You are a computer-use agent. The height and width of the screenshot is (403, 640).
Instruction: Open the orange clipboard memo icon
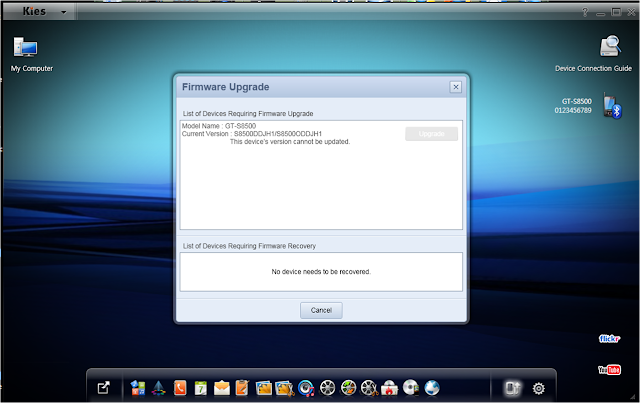point(242,388)
